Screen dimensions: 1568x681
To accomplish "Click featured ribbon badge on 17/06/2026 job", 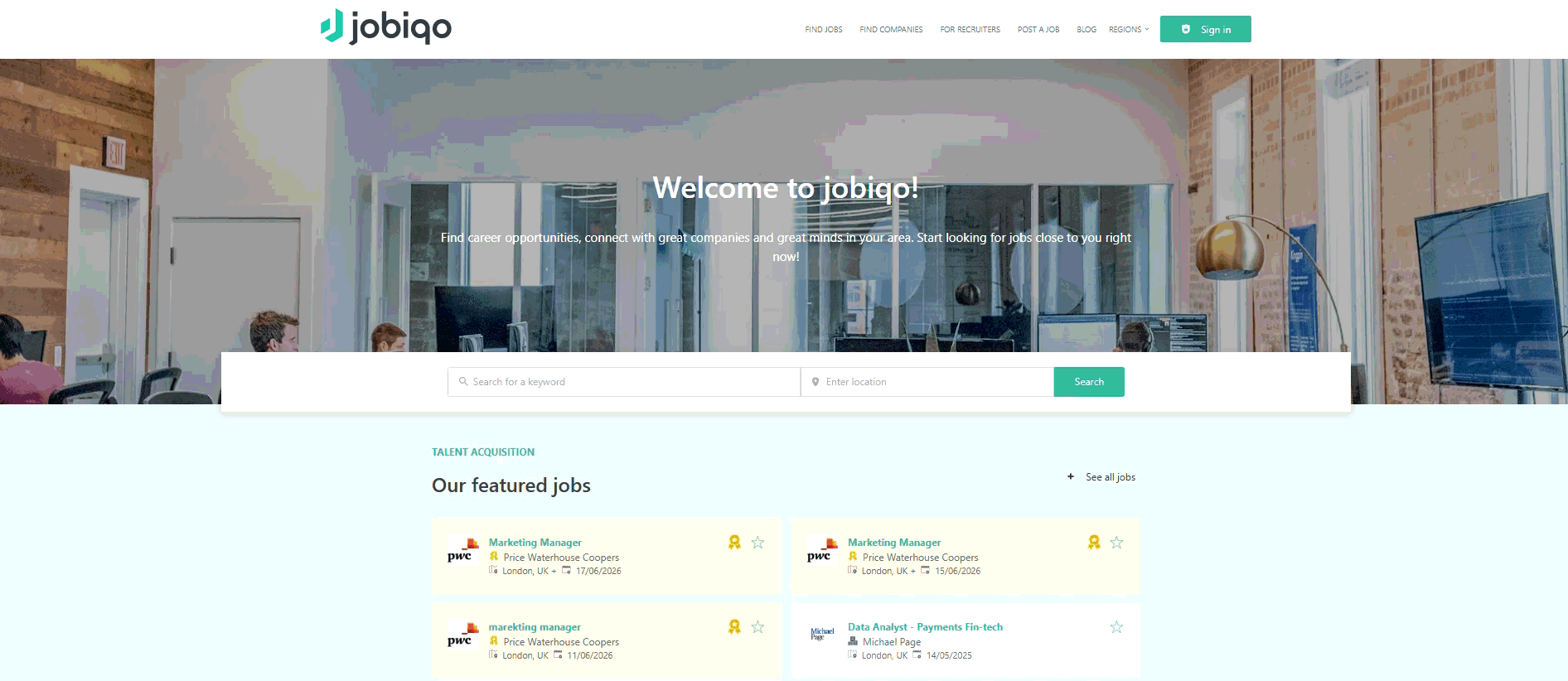I will 734,542.
